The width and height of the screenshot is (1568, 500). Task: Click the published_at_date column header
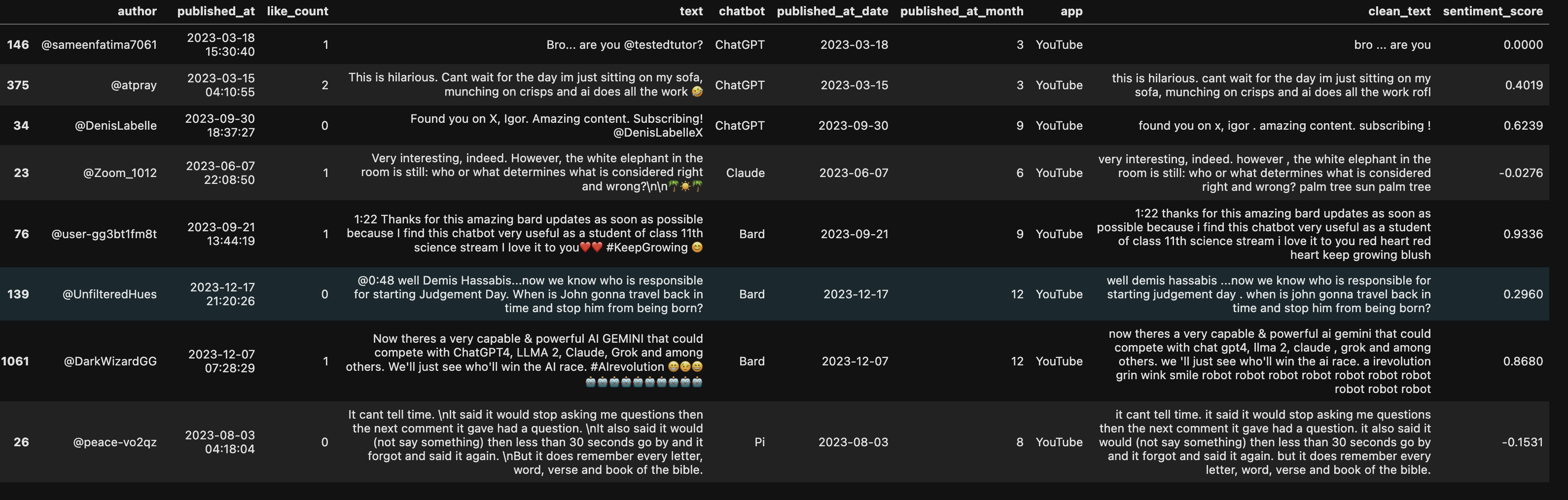point(833,11)
